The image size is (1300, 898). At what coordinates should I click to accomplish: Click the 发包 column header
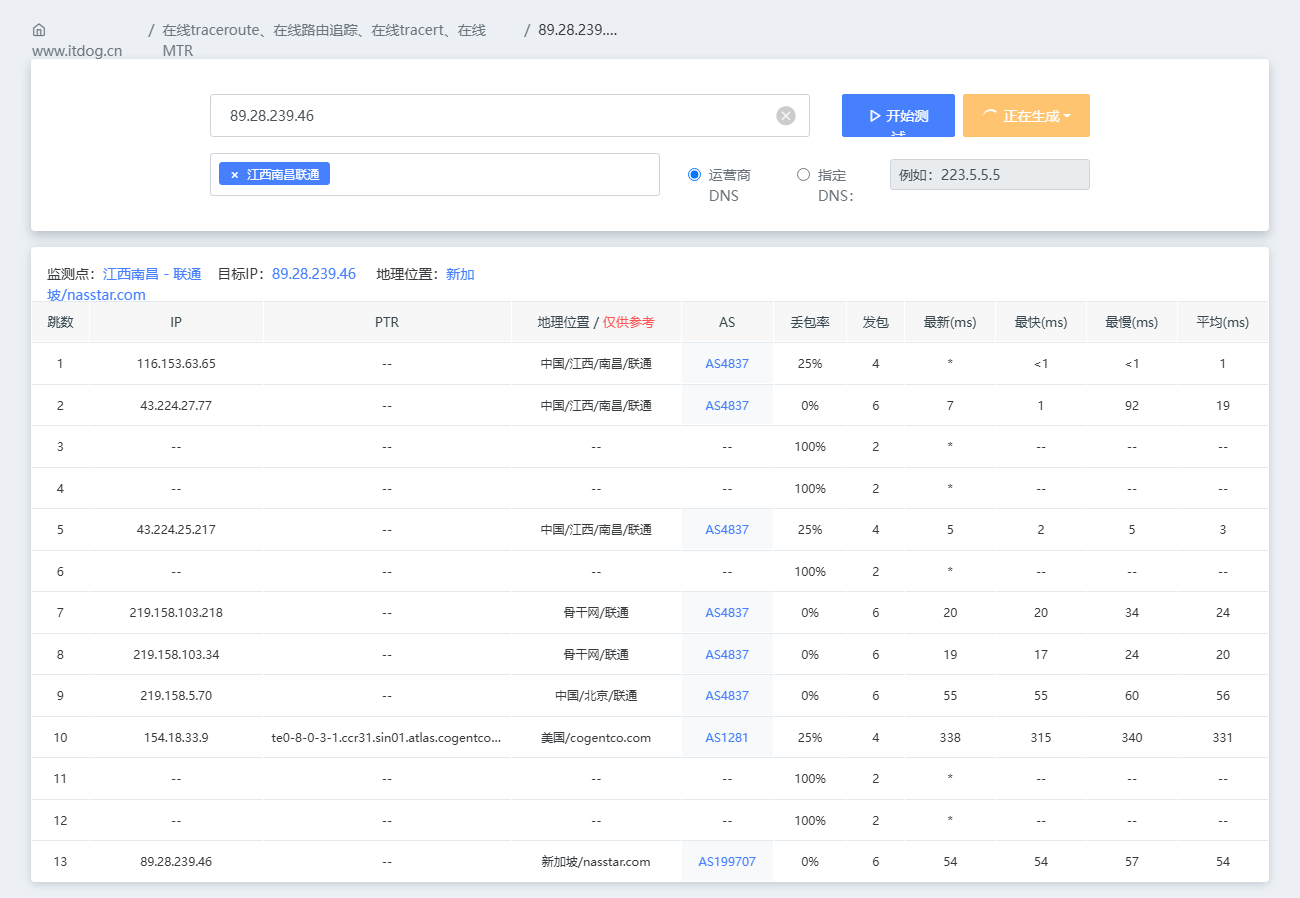pyautogui.click(x=876, y=323)
